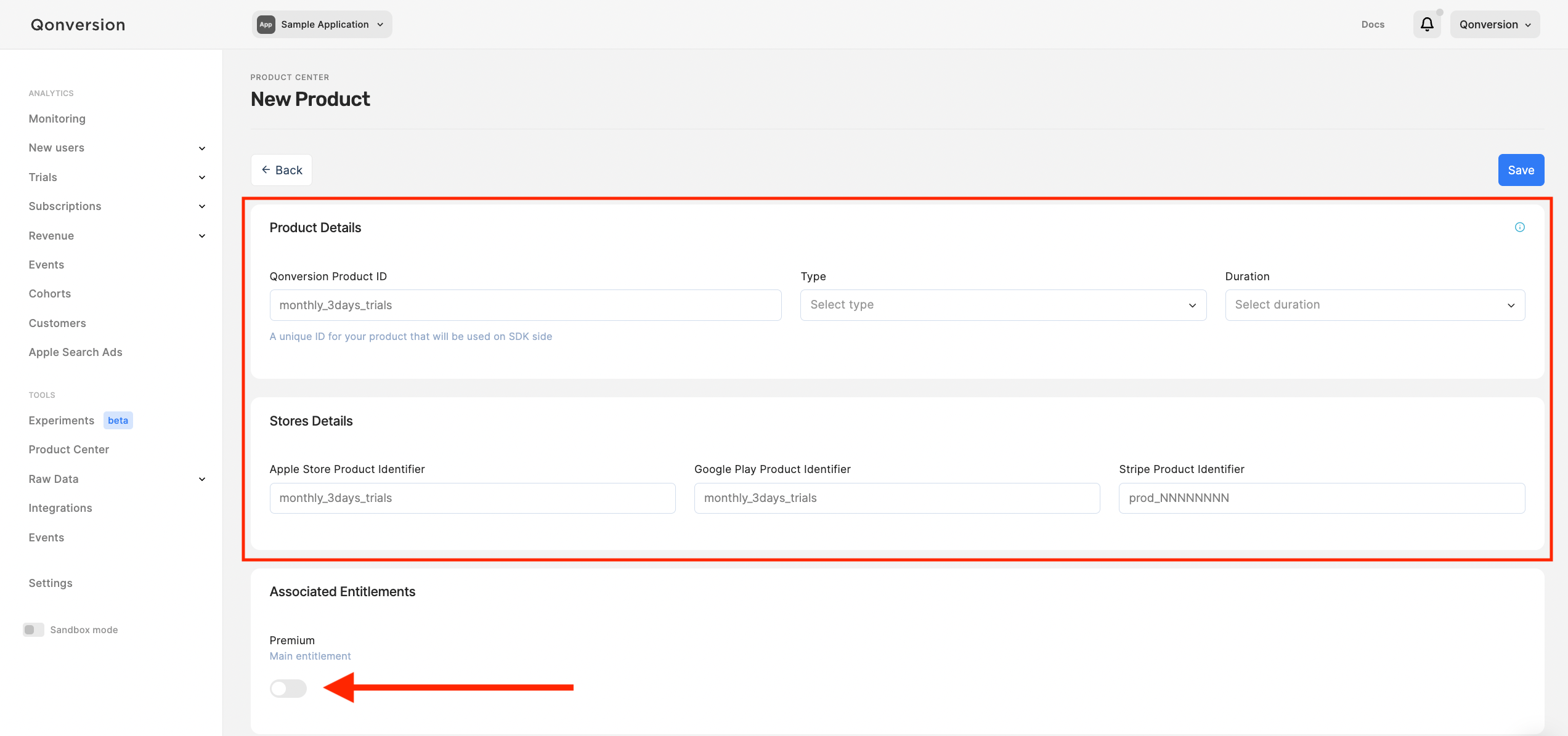
Task: Click the Stripe Product Identifier field
Action: (x=1321, y=498)
